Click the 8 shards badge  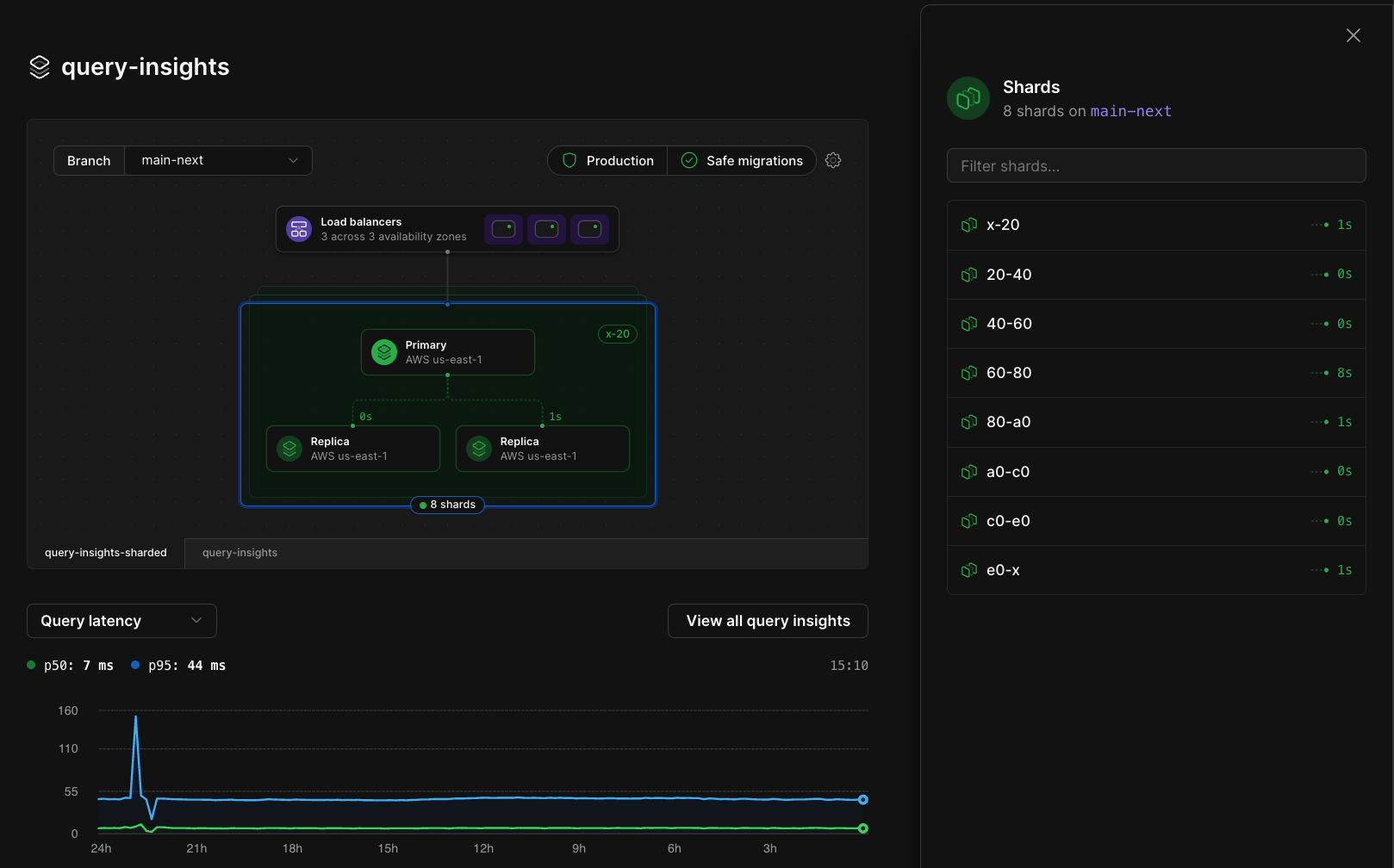[447, 505]
